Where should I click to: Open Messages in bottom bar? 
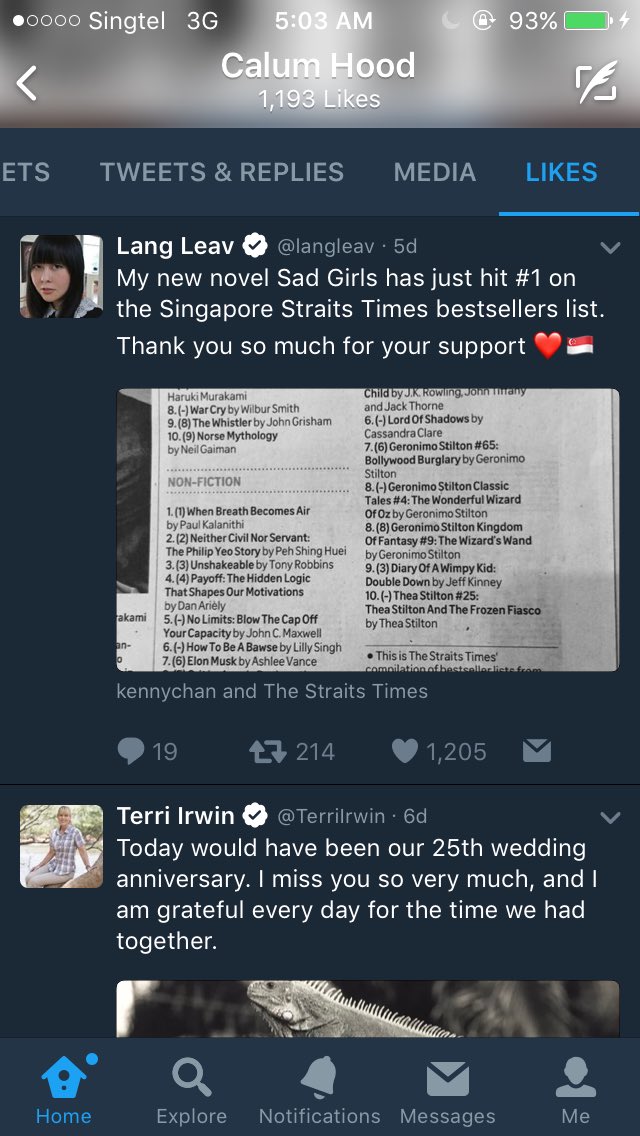coord(447,1079)
